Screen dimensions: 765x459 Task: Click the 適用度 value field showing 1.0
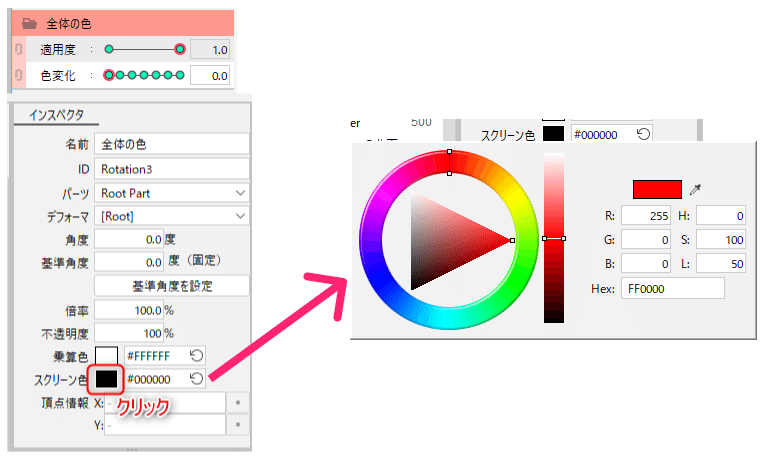(x=210, y=50)
